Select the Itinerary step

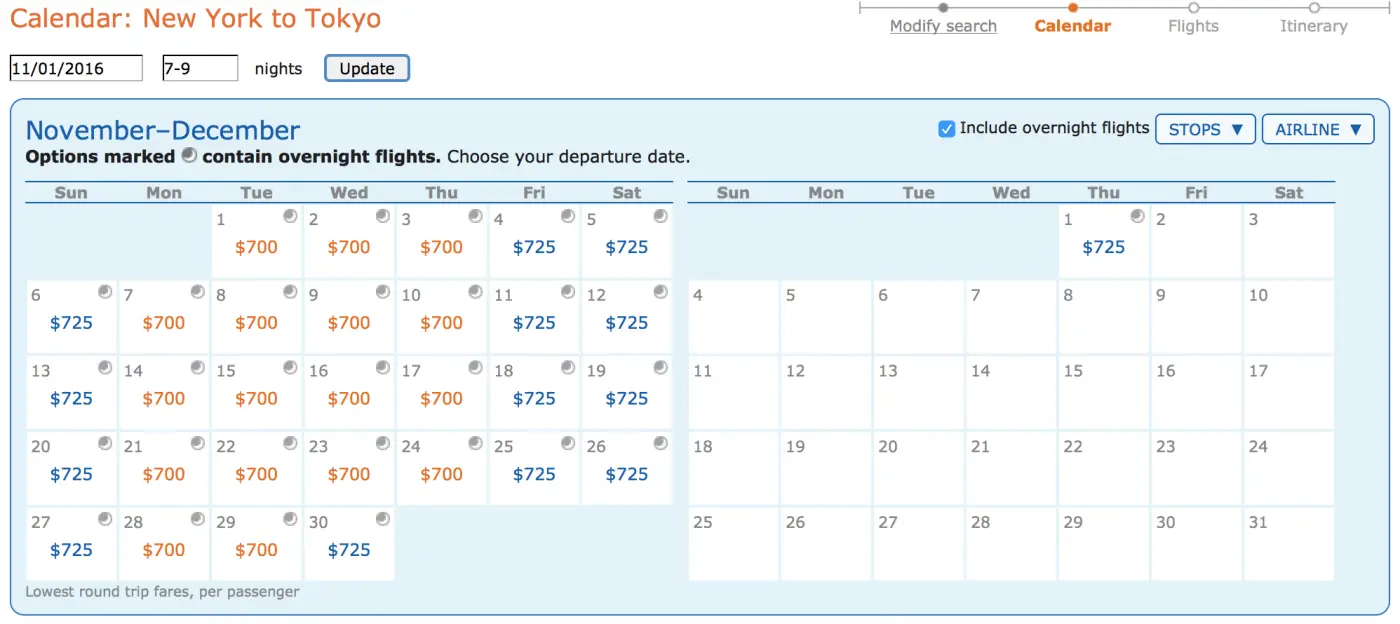pyautogui.click(x=1313, y=25)
